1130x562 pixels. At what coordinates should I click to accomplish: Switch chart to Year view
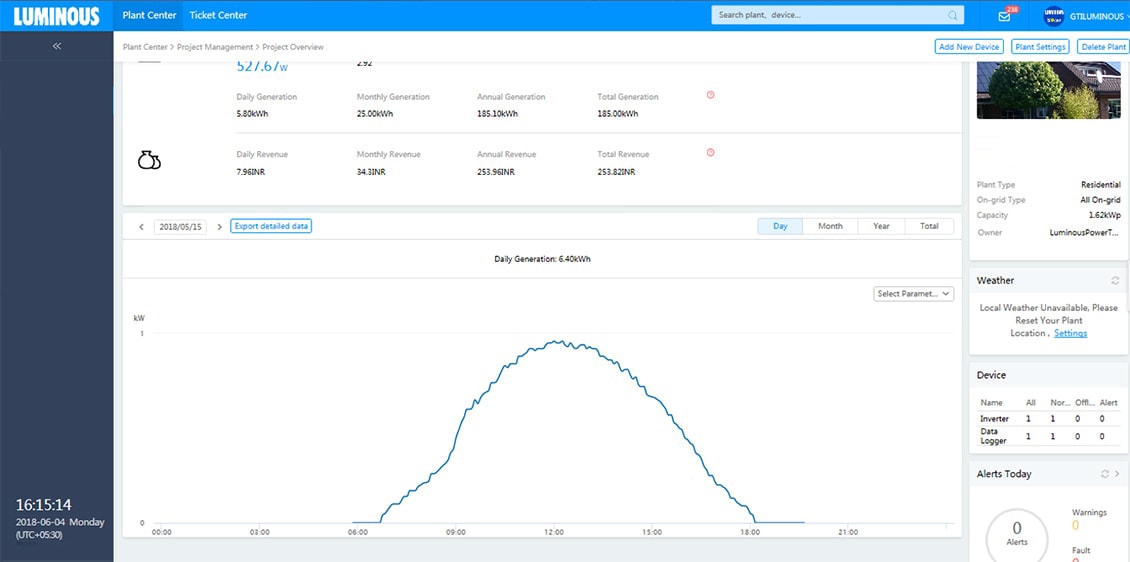point(881,226)
